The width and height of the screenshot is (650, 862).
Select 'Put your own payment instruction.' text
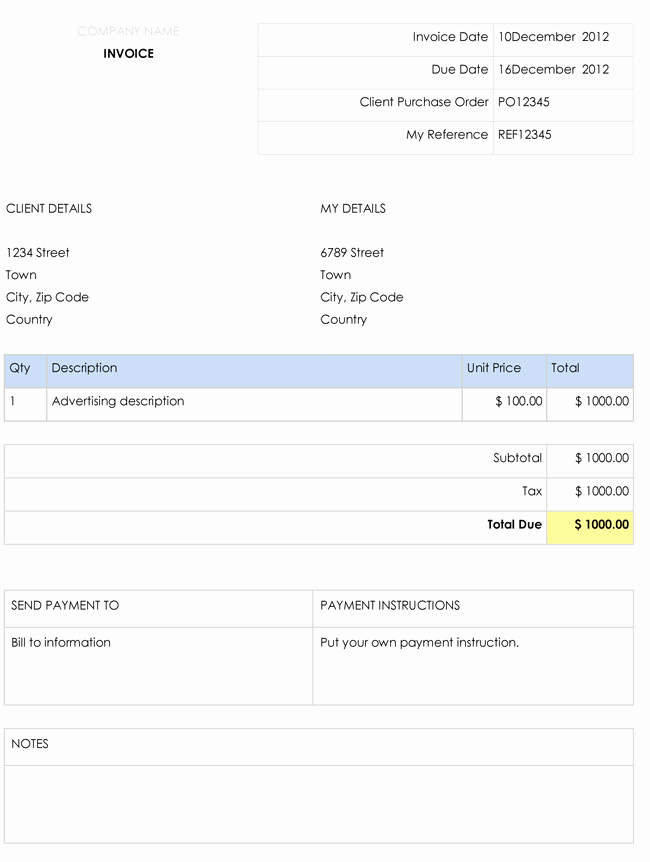[420, 643]
